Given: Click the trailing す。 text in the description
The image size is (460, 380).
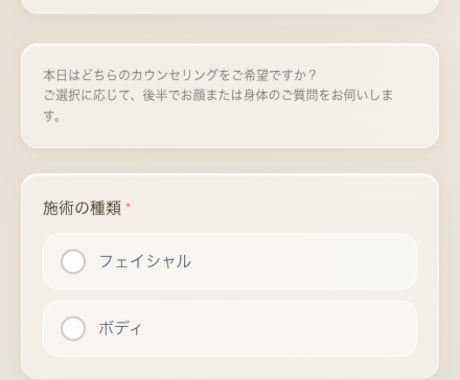Looking at the screenshot, I should point(52,116).
